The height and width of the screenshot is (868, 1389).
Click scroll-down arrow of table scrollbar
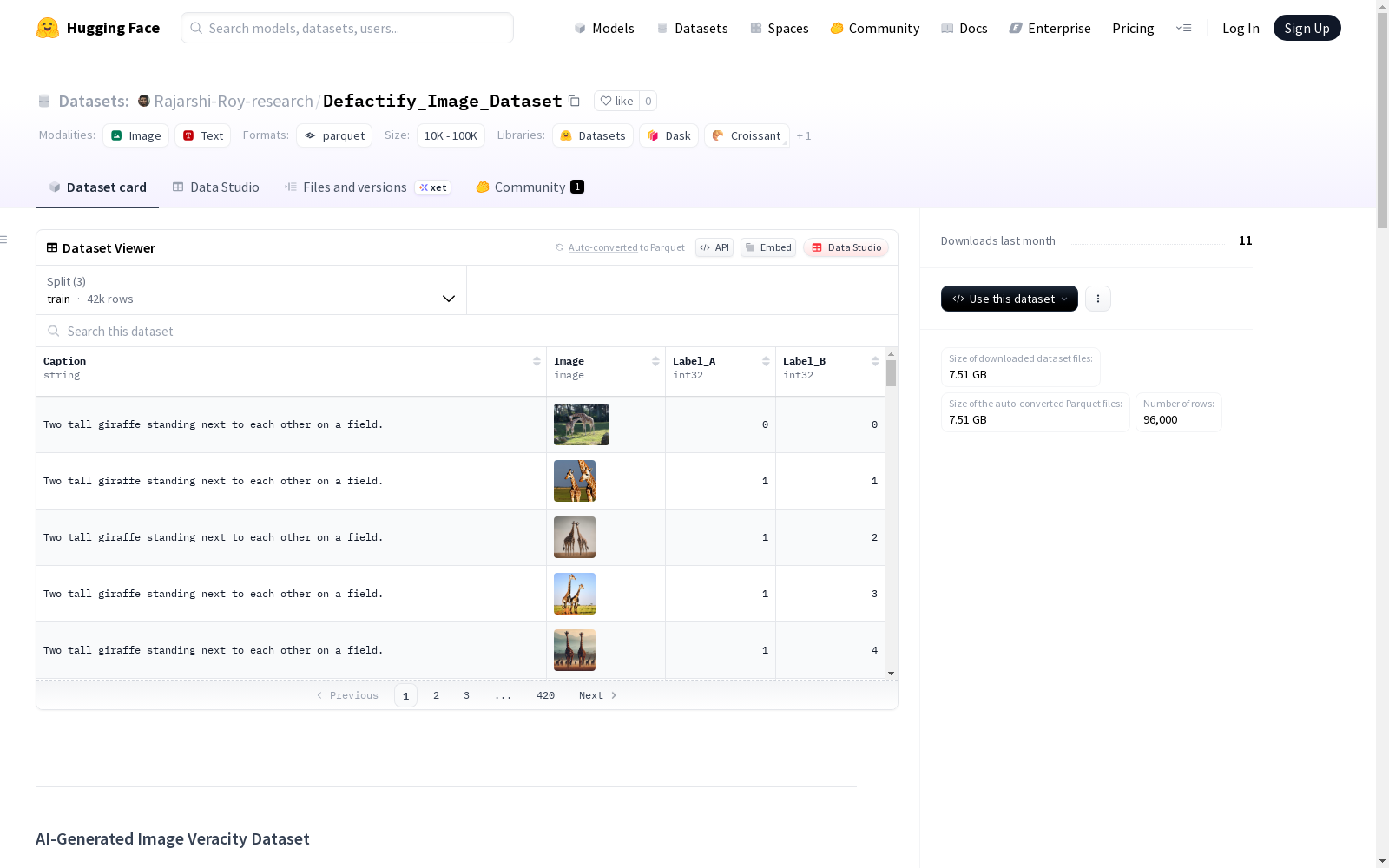[x=891, y=674]
